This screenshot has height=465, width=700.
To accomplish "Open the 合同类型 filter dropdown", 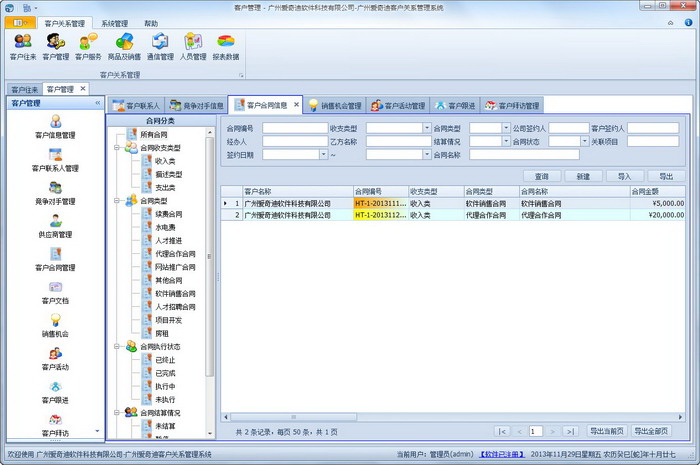I will [506, 128].
